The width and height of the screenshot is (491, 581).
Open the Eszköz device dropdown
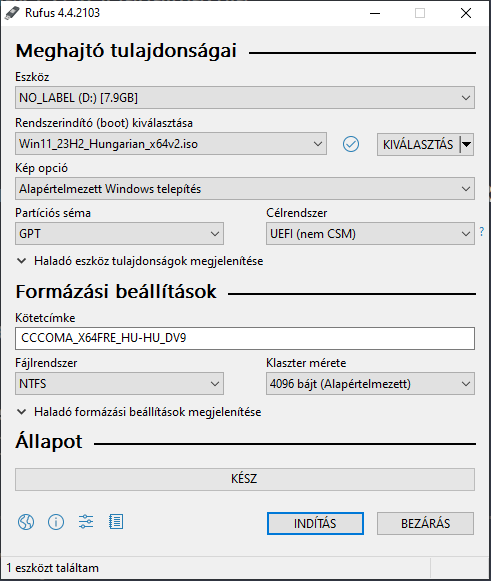pos(245,98)
